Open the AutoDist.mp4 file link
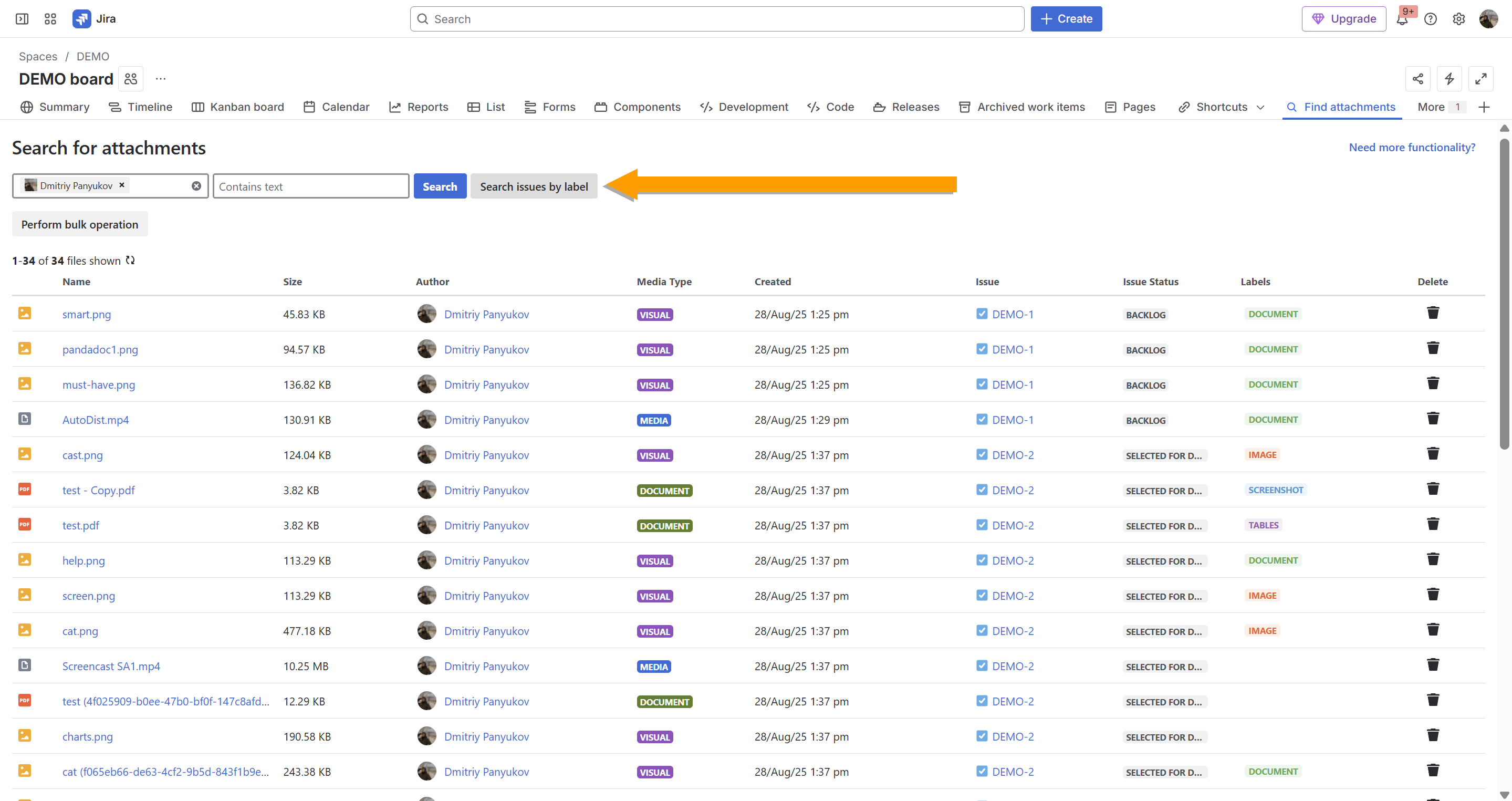 tap(95, 420)
